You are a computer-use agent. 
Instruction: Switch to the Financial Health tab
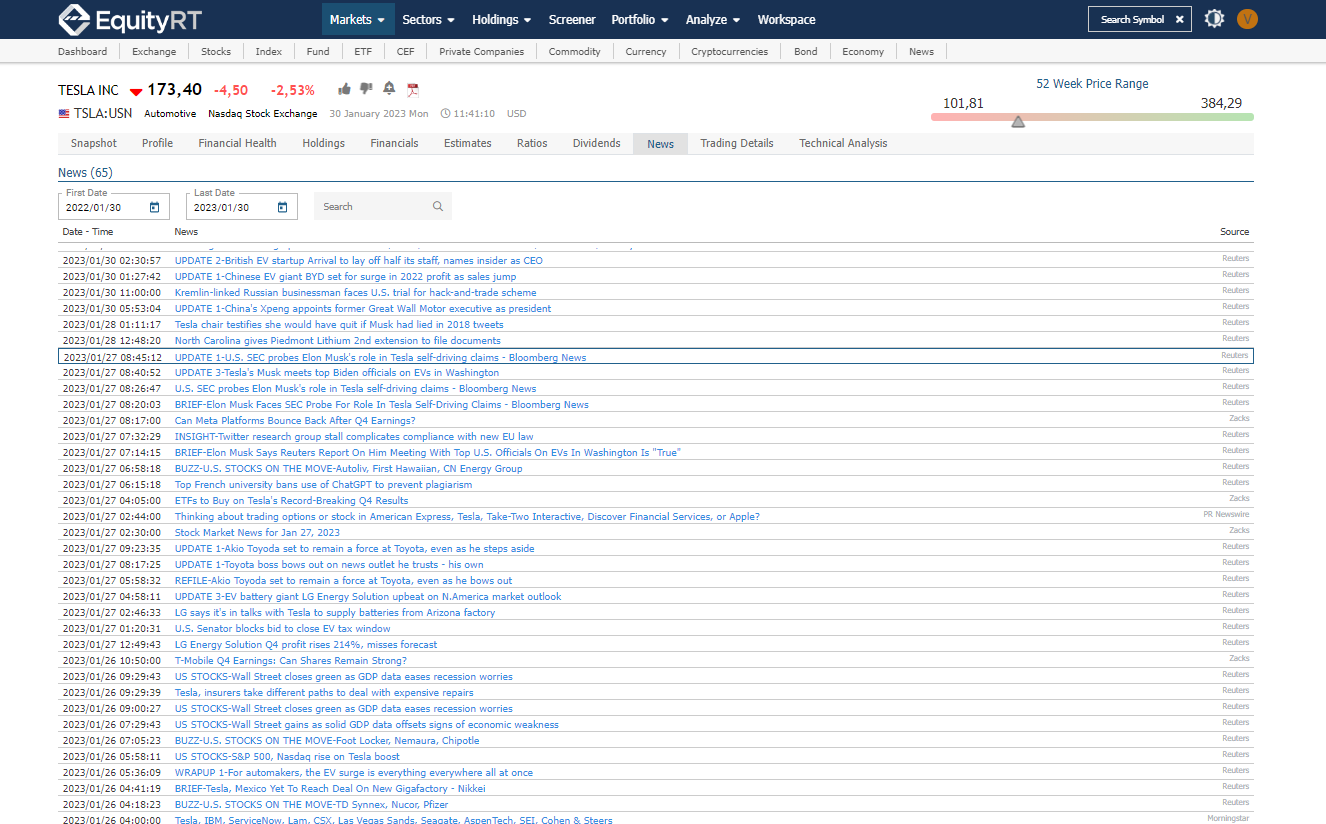point(237,143)
